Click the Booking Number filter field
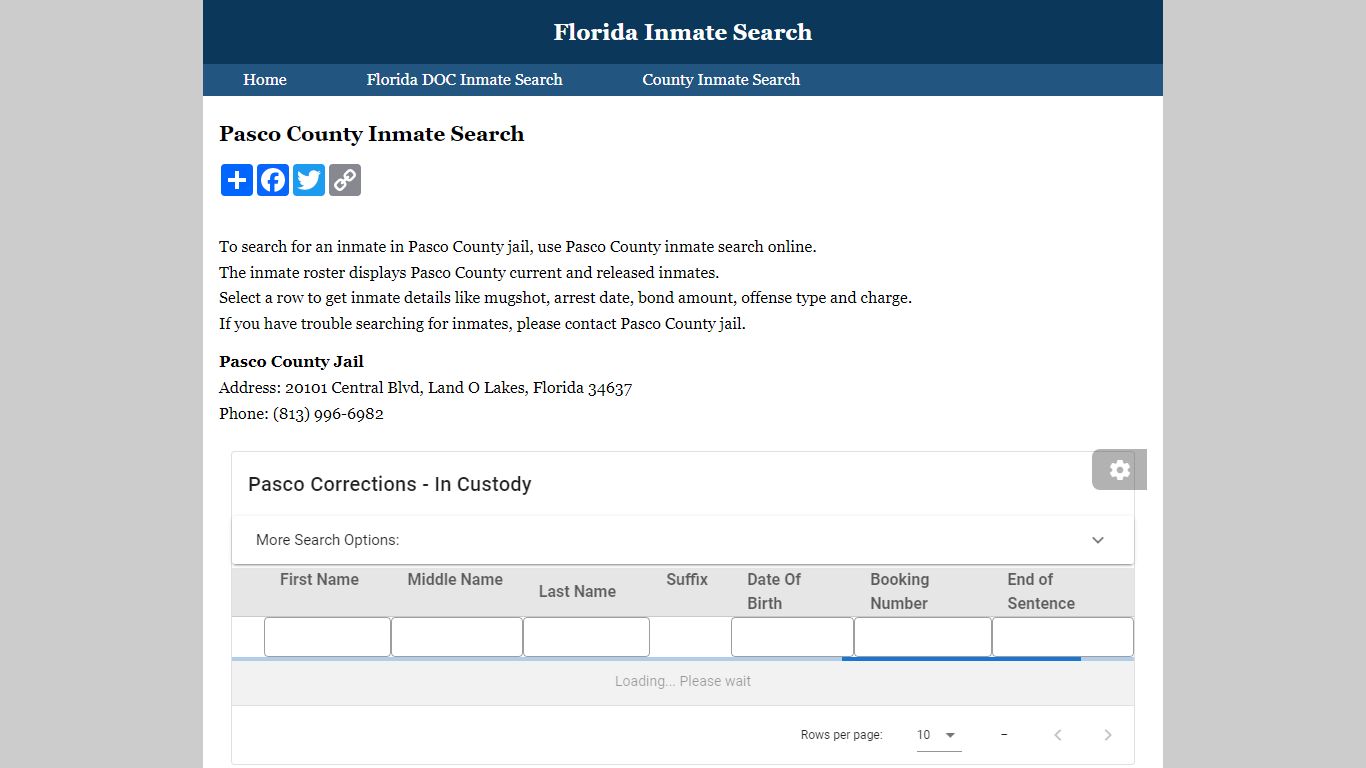The width and height of the screenshot is (1366, 768). coord(922,637)
